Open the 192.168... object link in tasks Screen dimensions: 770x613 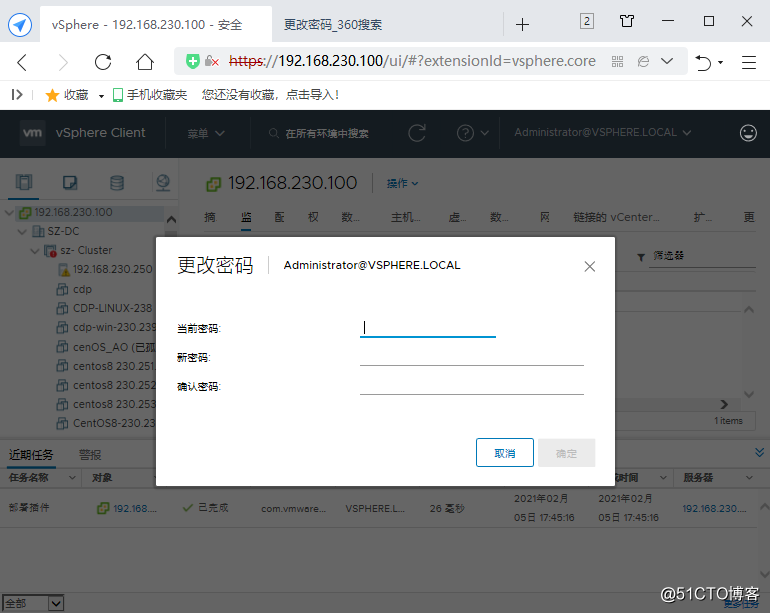tap(135, 508)
